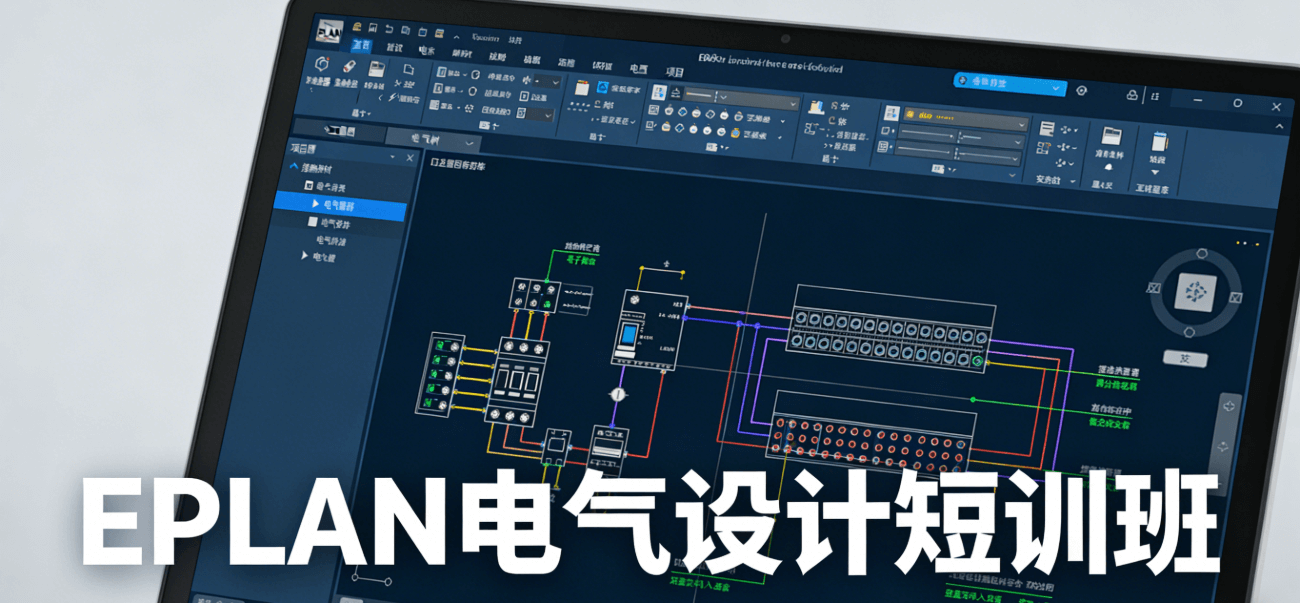Select the highlighted blue tree item

[340, 205]
